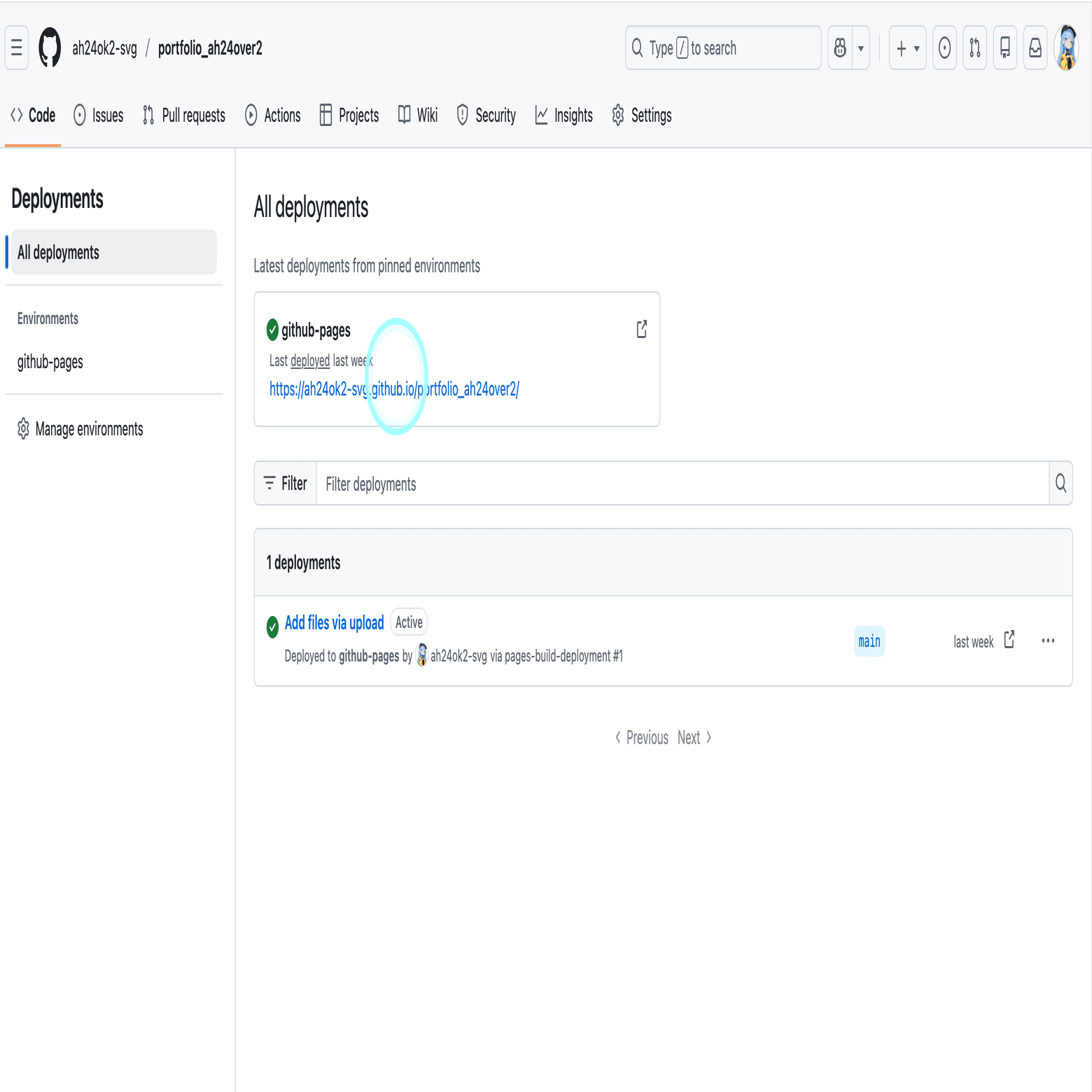Switch to the Actions tab
The image size is (1092, 1092).
click(x=273, y=115)
